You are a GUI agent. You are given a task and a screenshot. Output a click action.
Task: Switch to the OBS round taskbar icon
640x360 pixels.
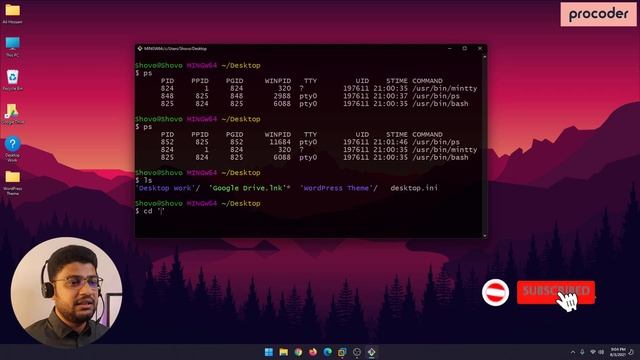(x=357, y=352)
